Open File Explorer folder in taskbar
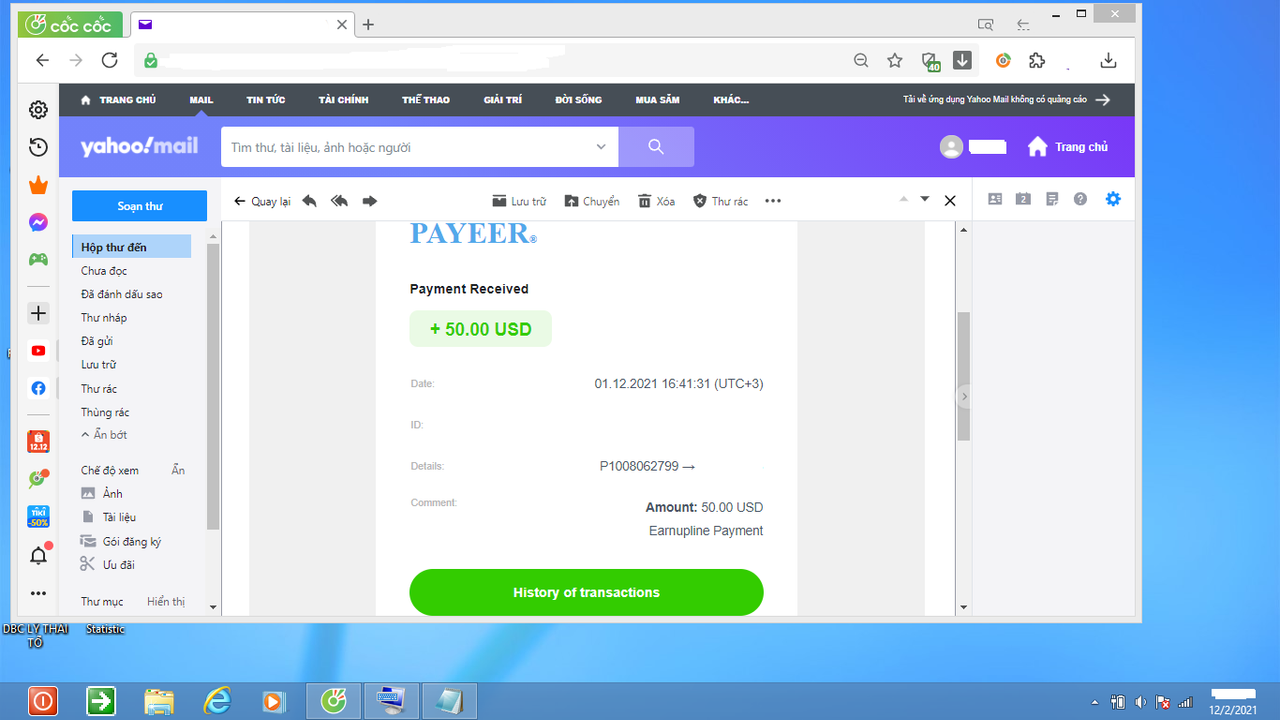The width and height of the screenshot is (1280, 720). point(159,701)
